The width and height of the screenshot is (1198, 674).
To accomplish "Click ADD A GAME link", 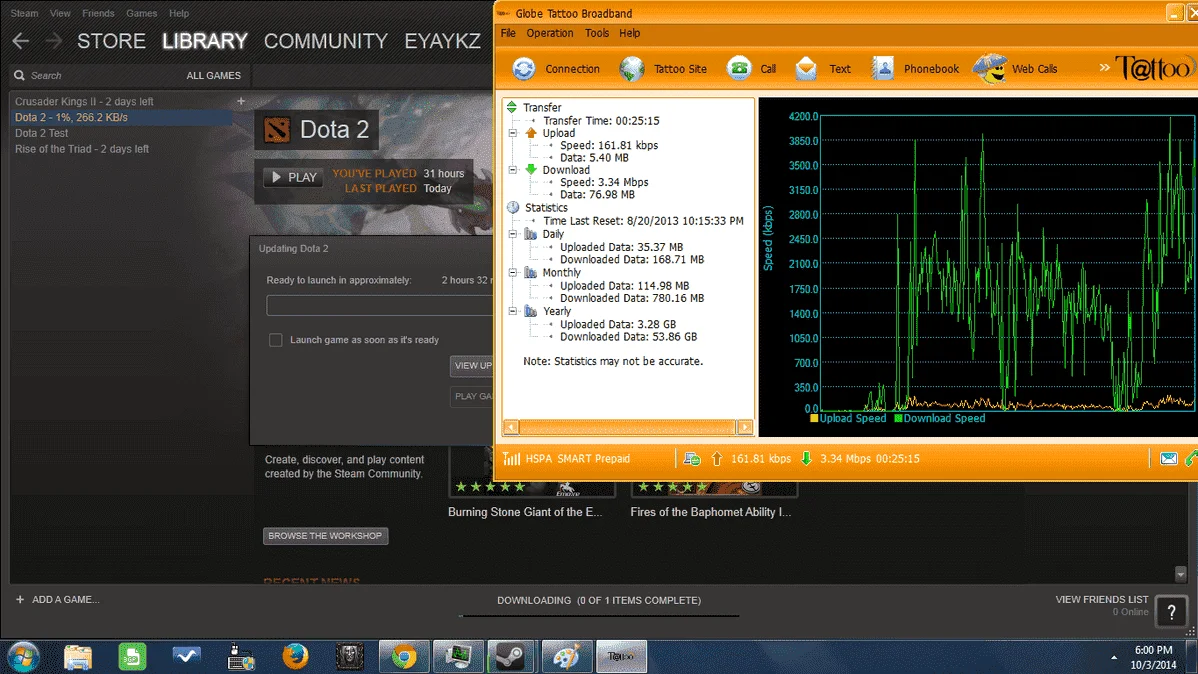I will (x=58, y=600).
